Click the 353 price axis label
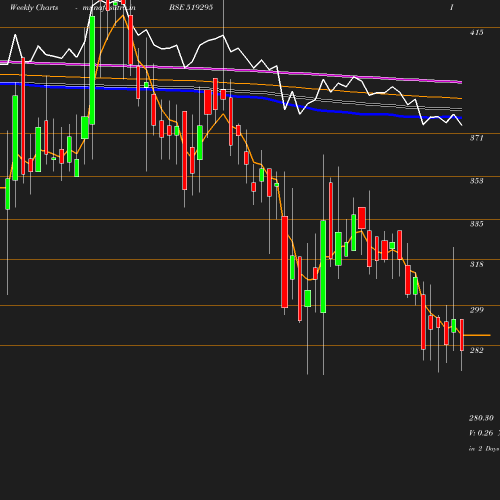500x500 pixels. [476, 181]
